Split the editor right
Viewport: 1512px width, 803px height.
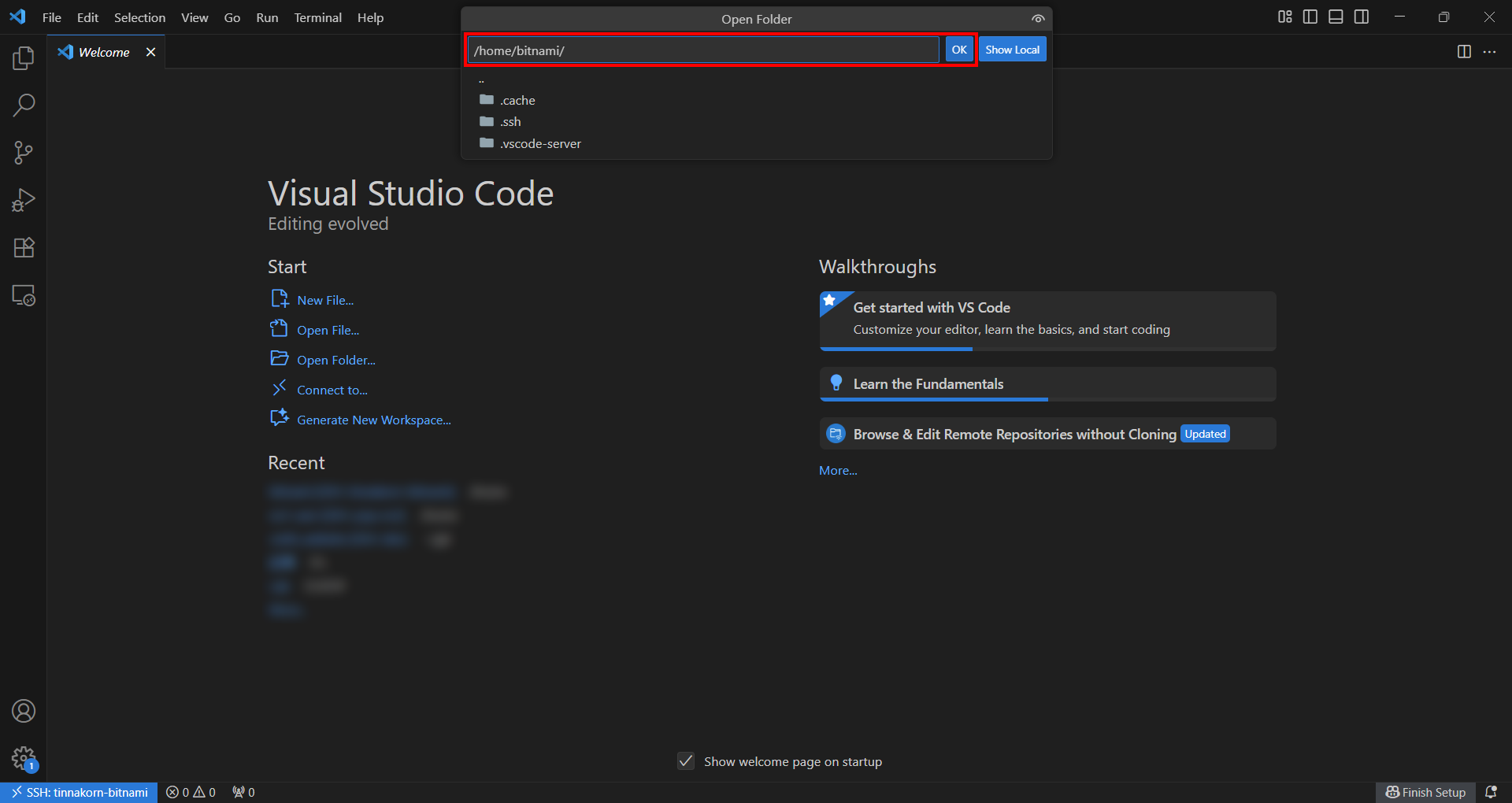click(1464, 52)
